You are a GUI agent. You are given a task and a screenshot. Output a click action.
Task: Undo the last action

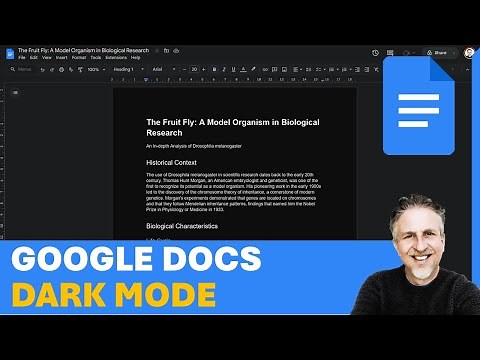pos(42,70)
